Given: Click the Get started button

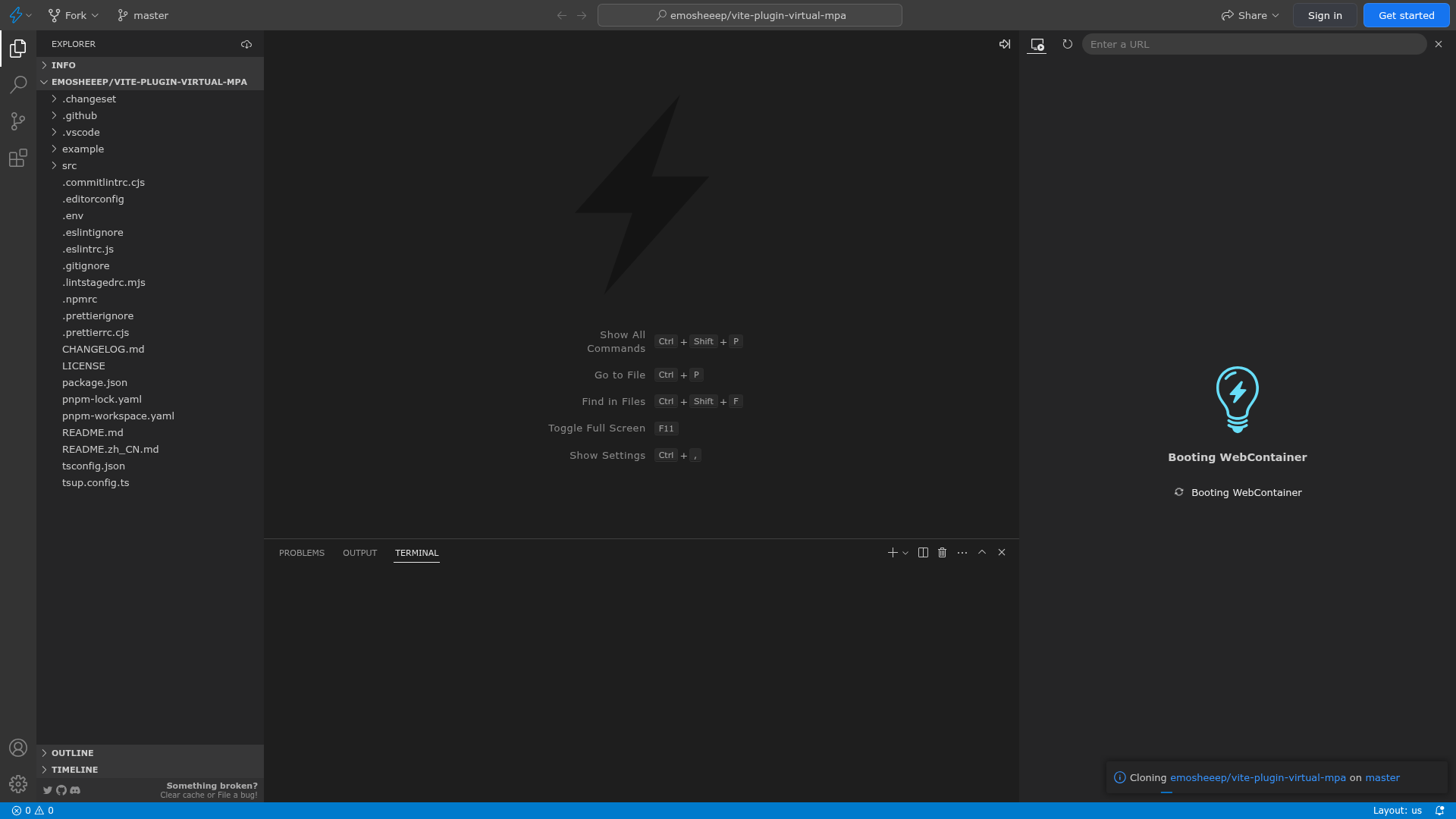Looking at the screenshot, I should click(1406, 15).
